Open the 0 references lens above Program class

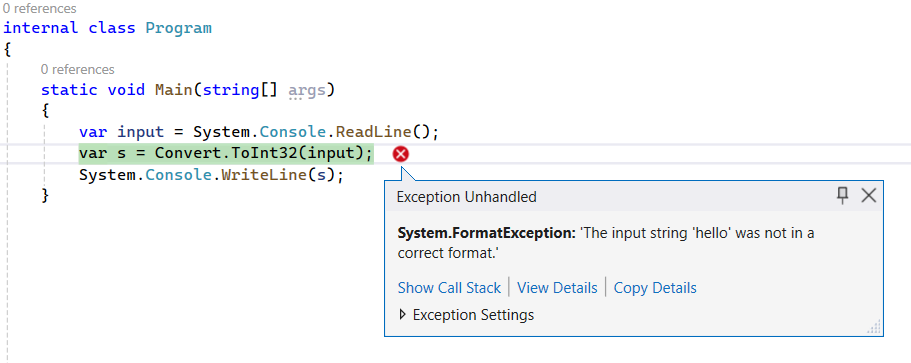click(39, 9)
